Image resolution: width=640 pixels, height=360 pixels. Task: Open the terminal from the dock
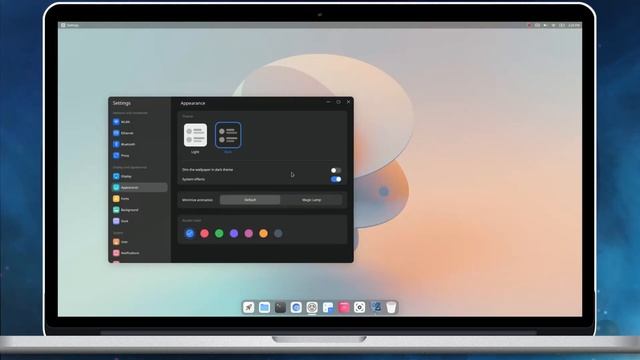tap(280, 307)
